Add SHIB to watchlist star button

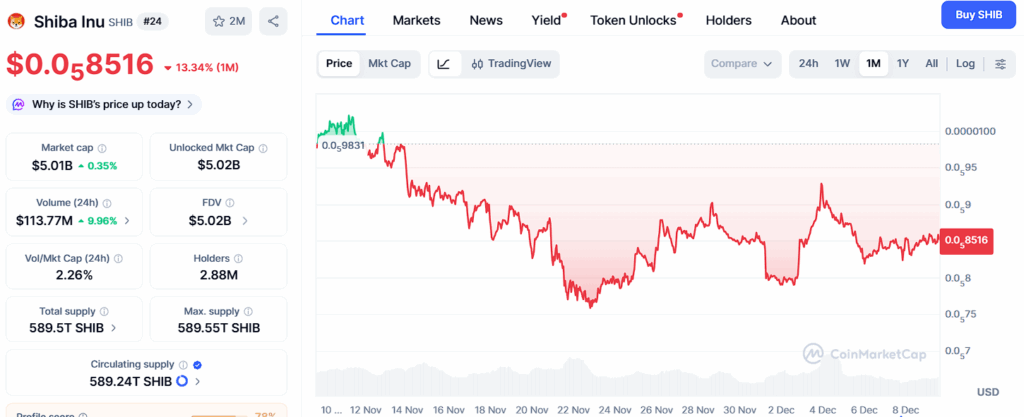(x=228, y=21)
